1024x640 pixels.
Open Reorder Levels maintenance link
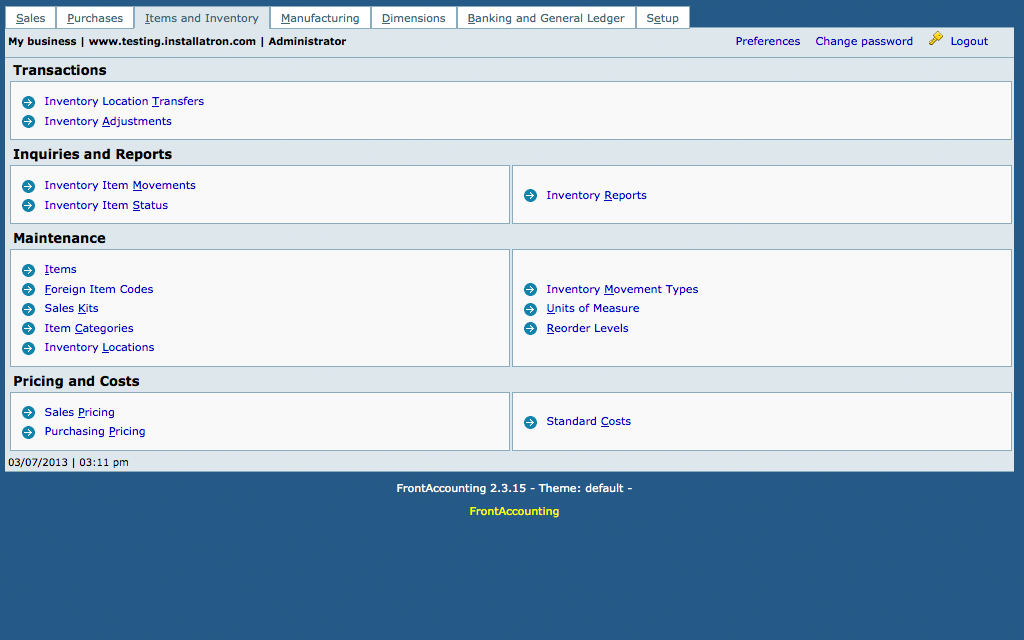pyautogui.click(x=587, y=328)
